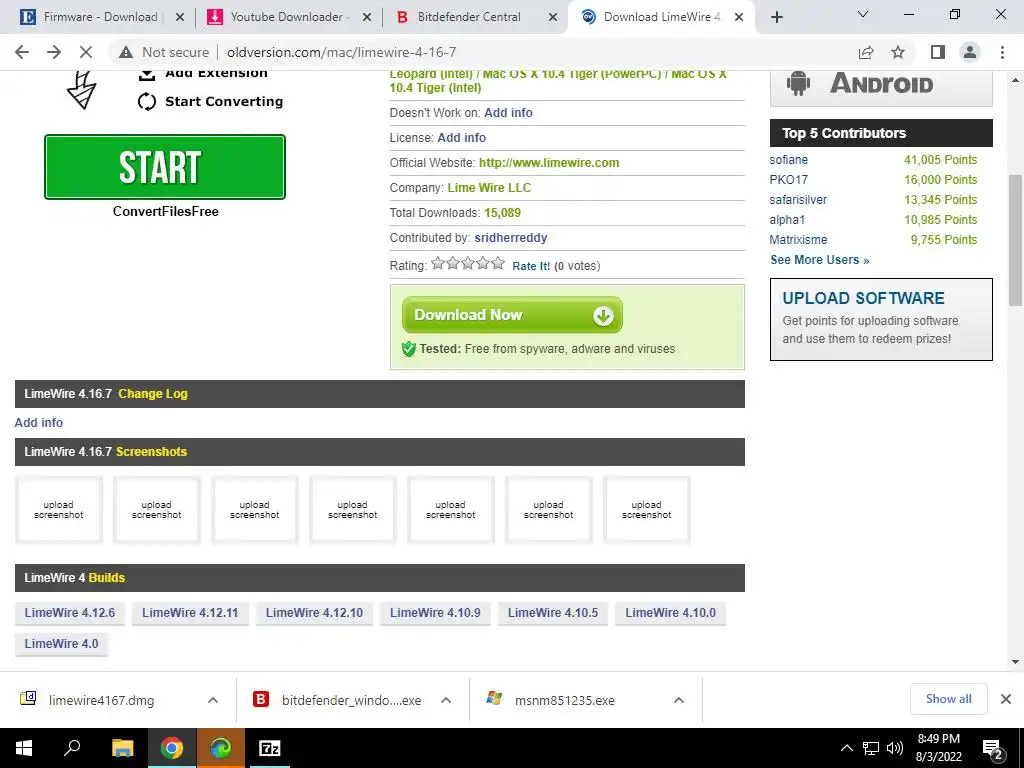Viewport: 1024px width, 768px height.
Task: Click the fifth rating star
Action: pos(498,263)
